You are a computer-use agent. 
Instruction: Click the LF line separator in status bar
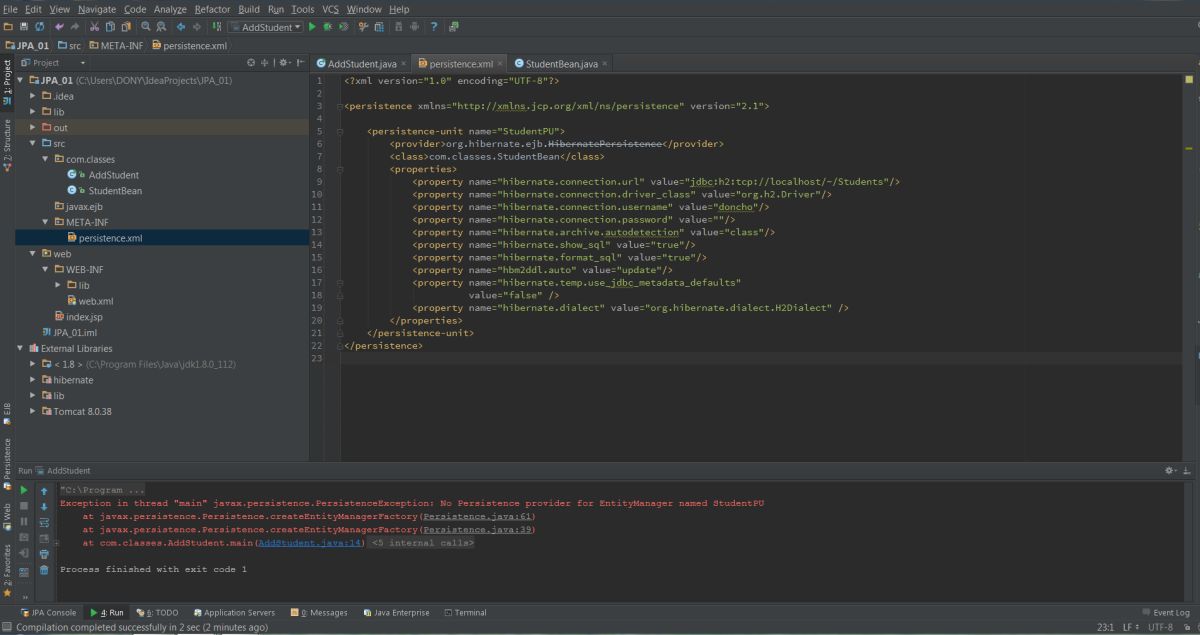[x=1130, y=627]
